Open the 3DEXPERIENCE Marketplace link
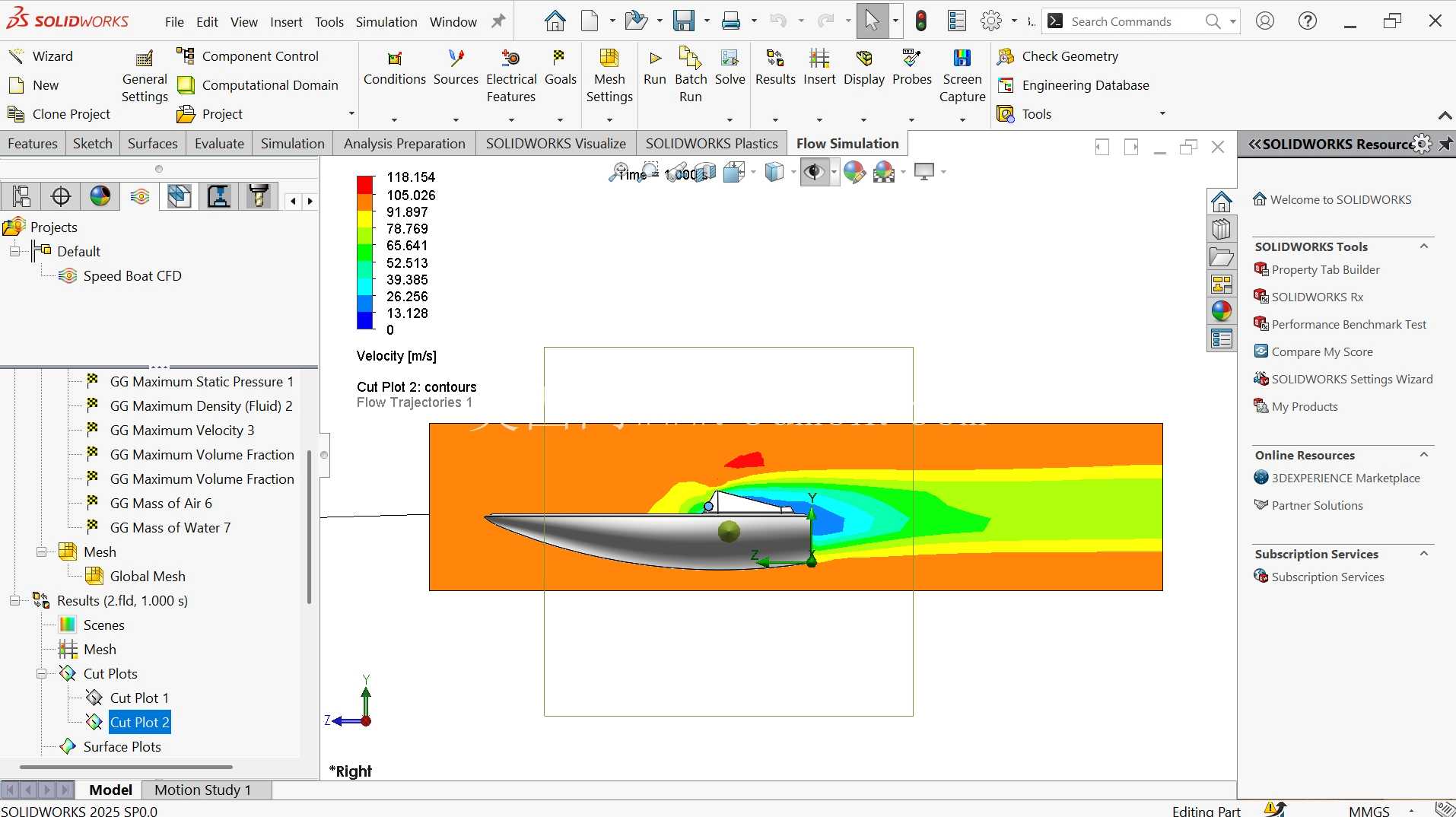Screen dimensions: 1456x817 click(1337, 478)
